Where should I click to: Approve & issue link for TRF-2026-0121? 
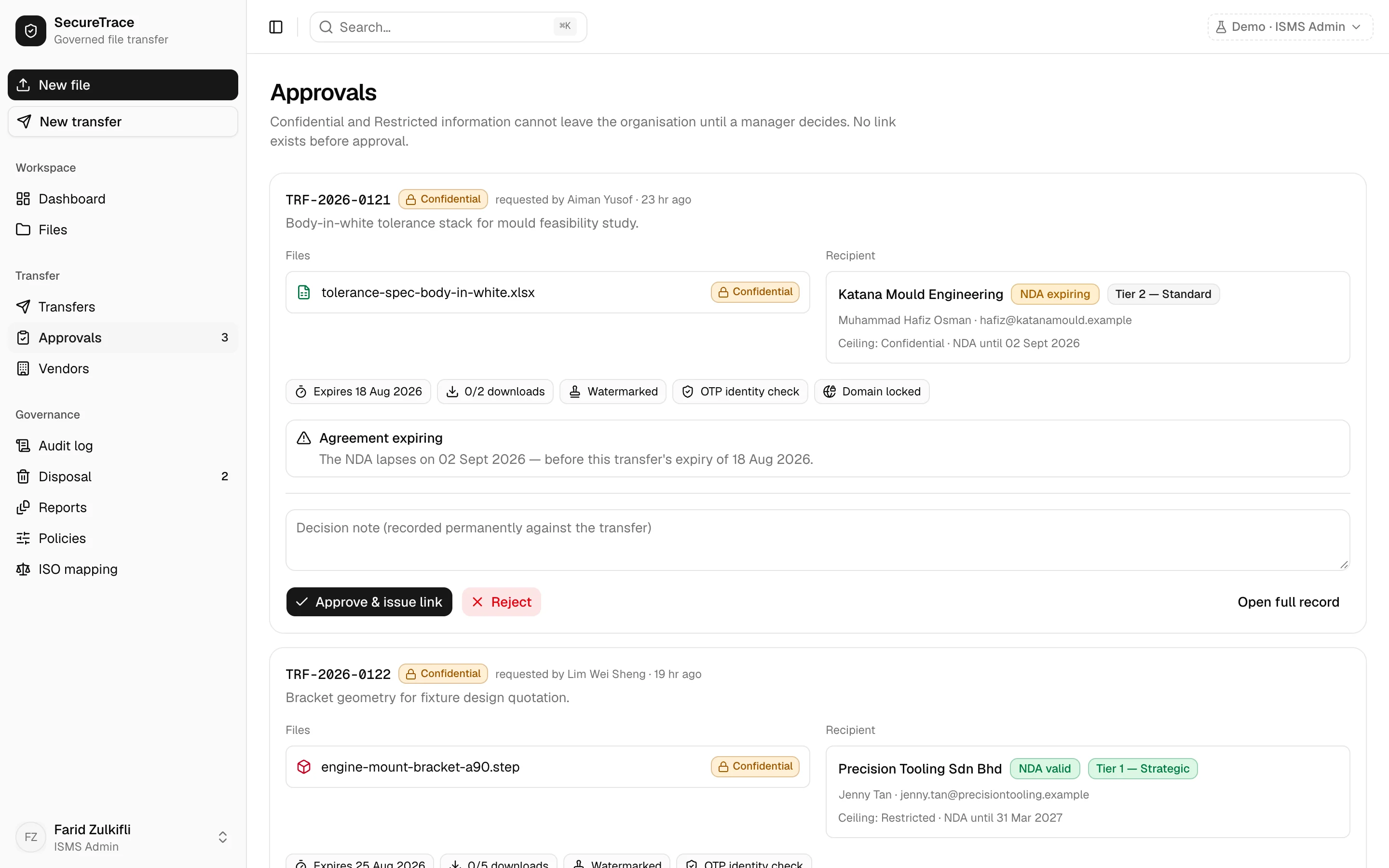369,602
